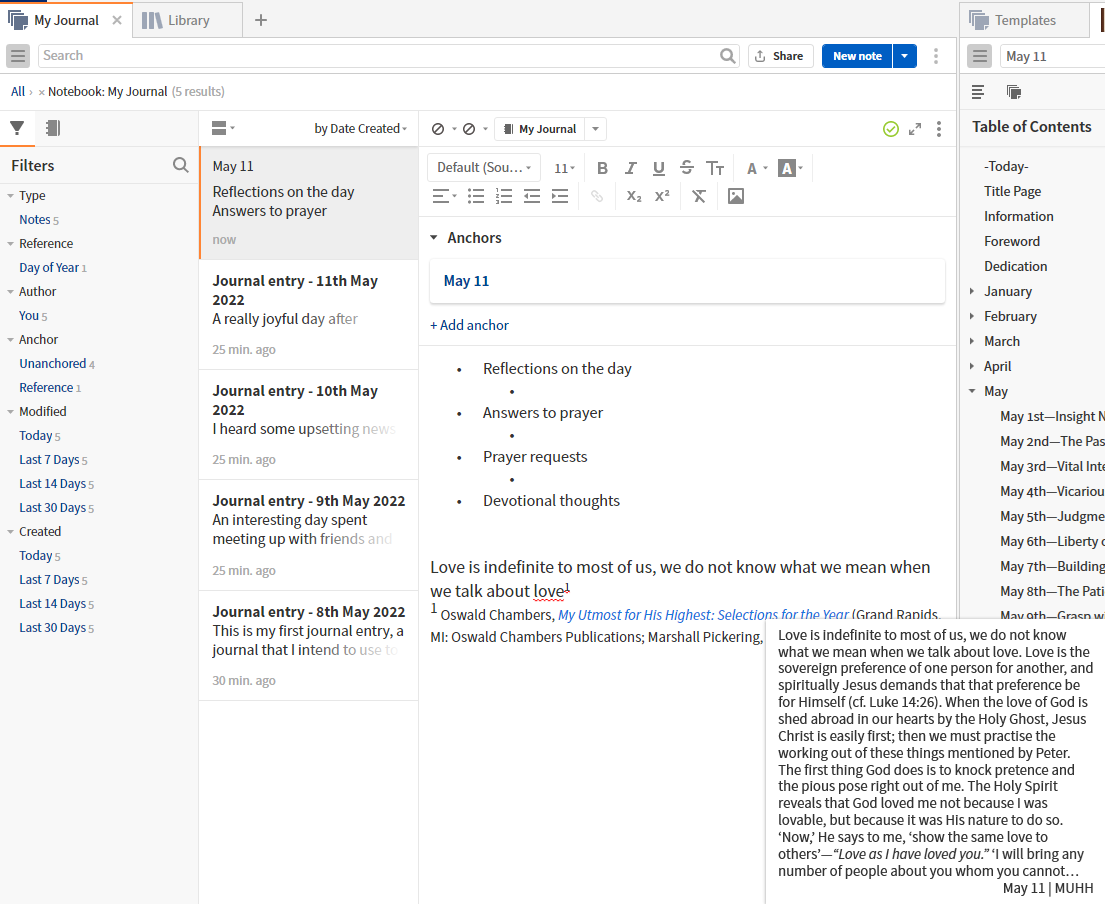Clear text formatting with the eraser icon
The width and height of the screenshot is (1105, 904).
(698, 196)
